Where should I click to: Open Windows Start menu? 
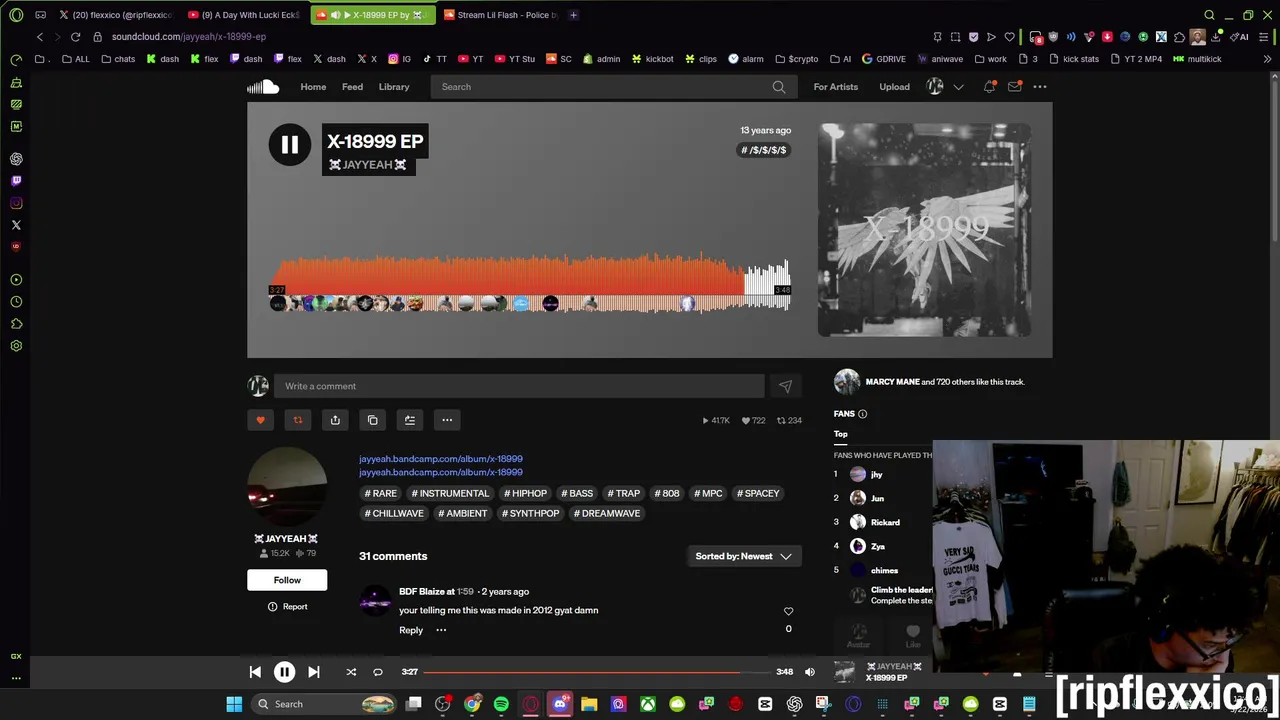coord(234,704)
